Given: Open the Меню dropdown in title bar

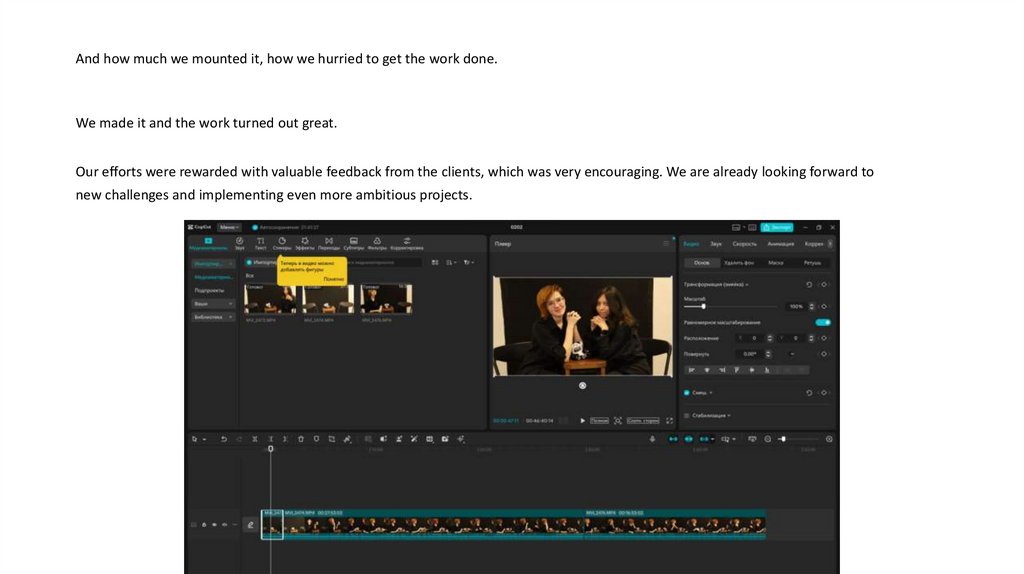Looking at the screenshot, I should tap(229, 227).
